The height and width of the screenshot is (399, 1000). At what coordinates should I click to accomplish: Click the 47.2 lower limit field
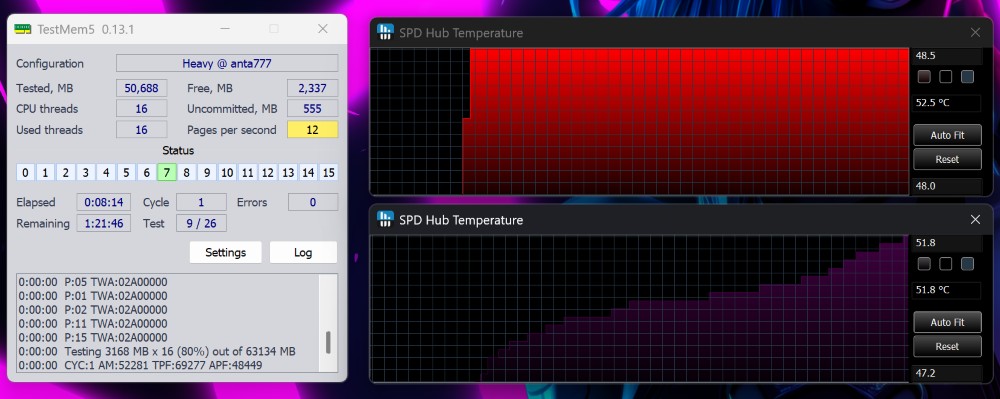click(x=947, y=373)
